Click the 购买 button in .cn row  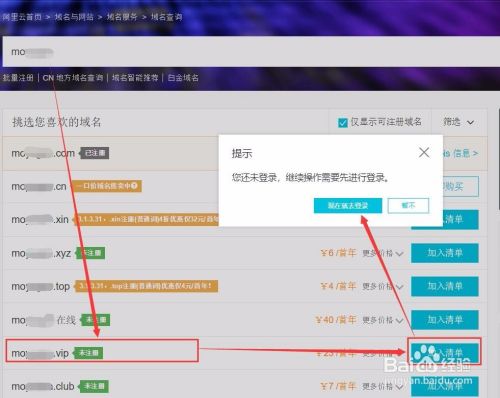pos(460,186)
